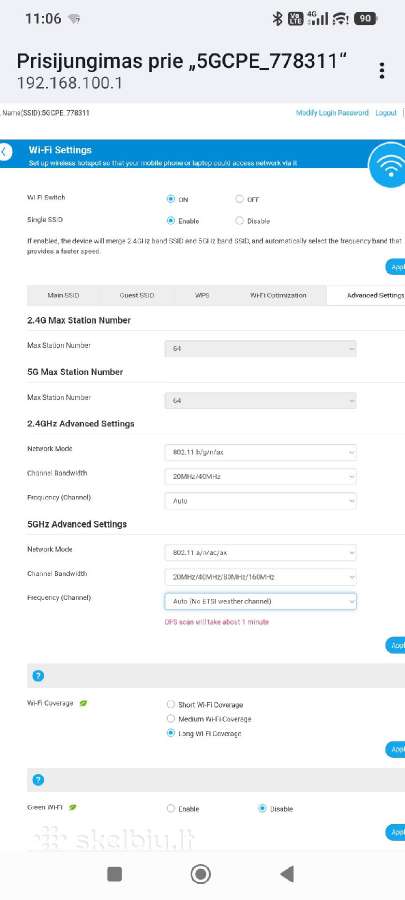Screen dimensions: 405x900
Task: Tap the 2.4GHz Advanced Settings heading
Action: (x=81, y=424)
